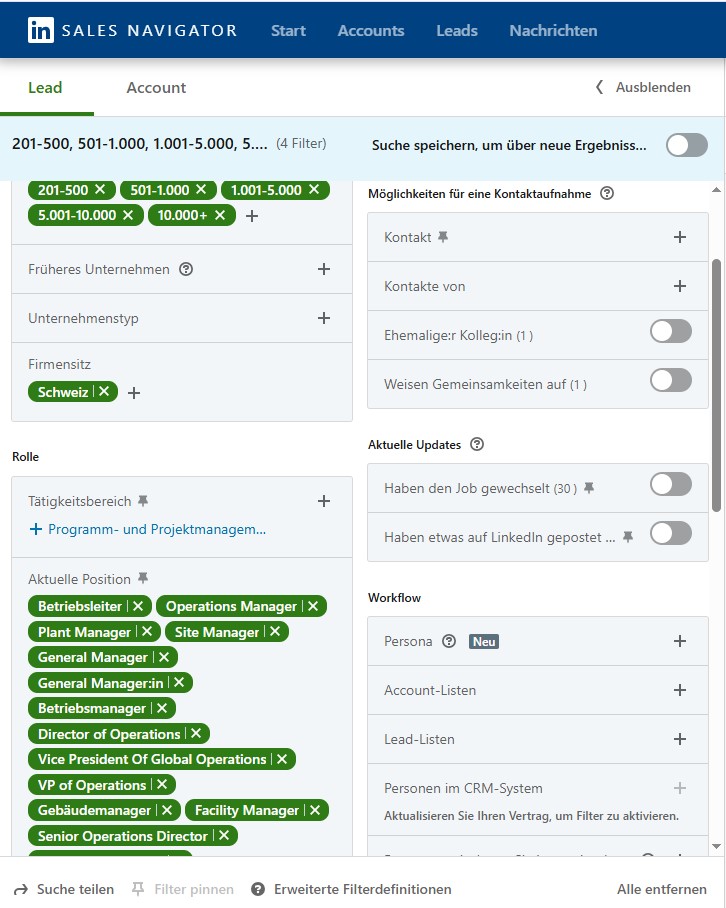Click pin icon for Haben den Job gewechselt
This screenshot has height=908, width=726.
pyautogui.click(x=589, y=488)
